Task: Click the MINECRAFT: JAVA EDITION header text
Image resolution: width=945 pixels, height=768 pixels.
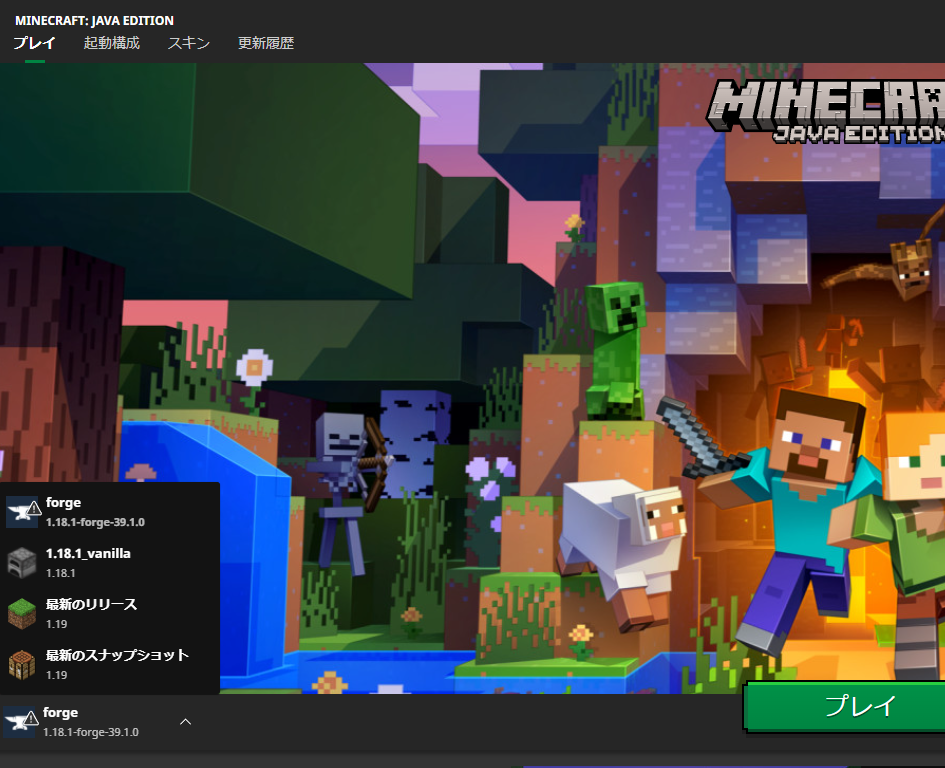Action: (95, 20)
